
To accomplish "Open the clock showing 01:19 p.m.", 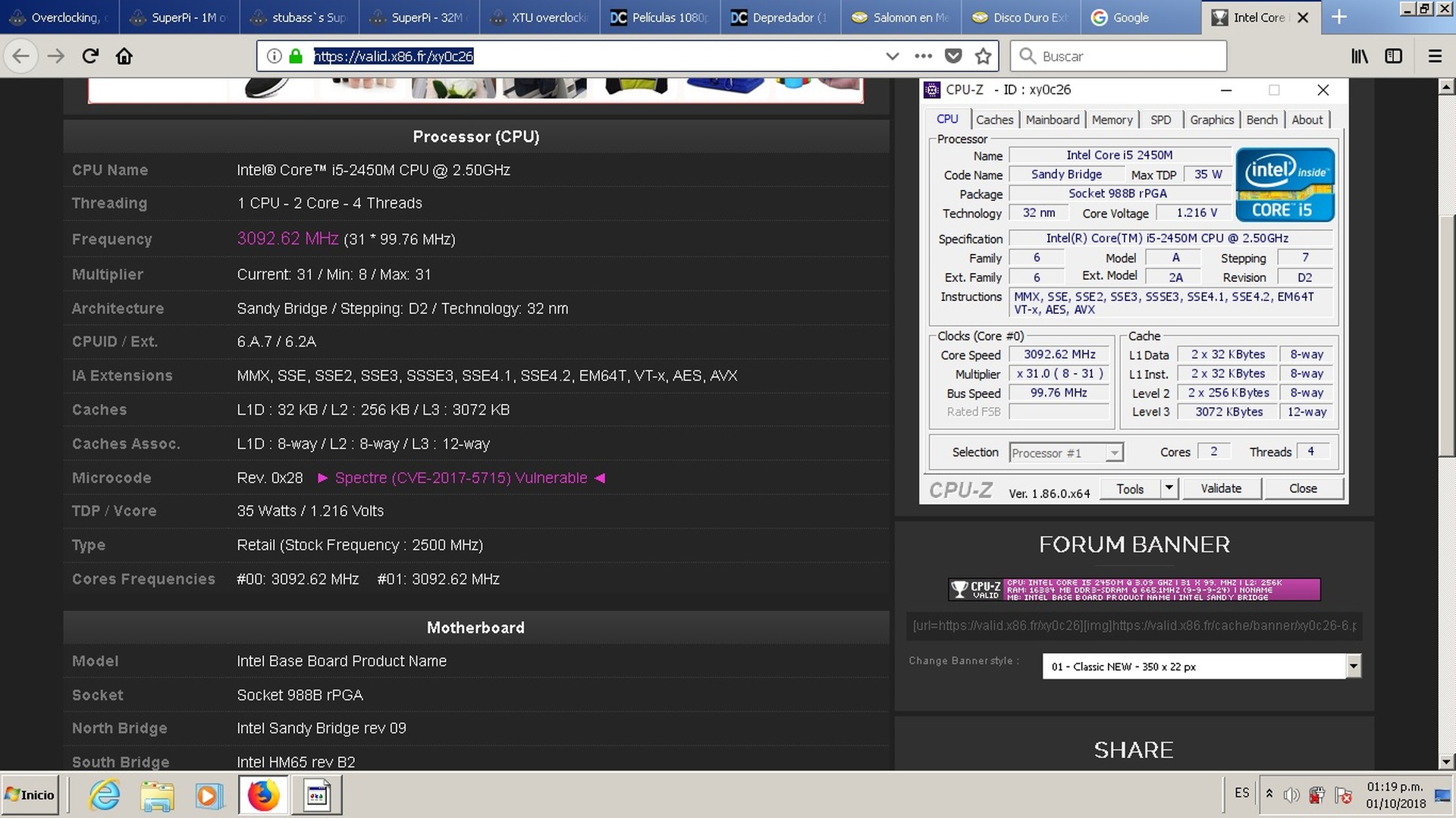I will point(1395,794).
